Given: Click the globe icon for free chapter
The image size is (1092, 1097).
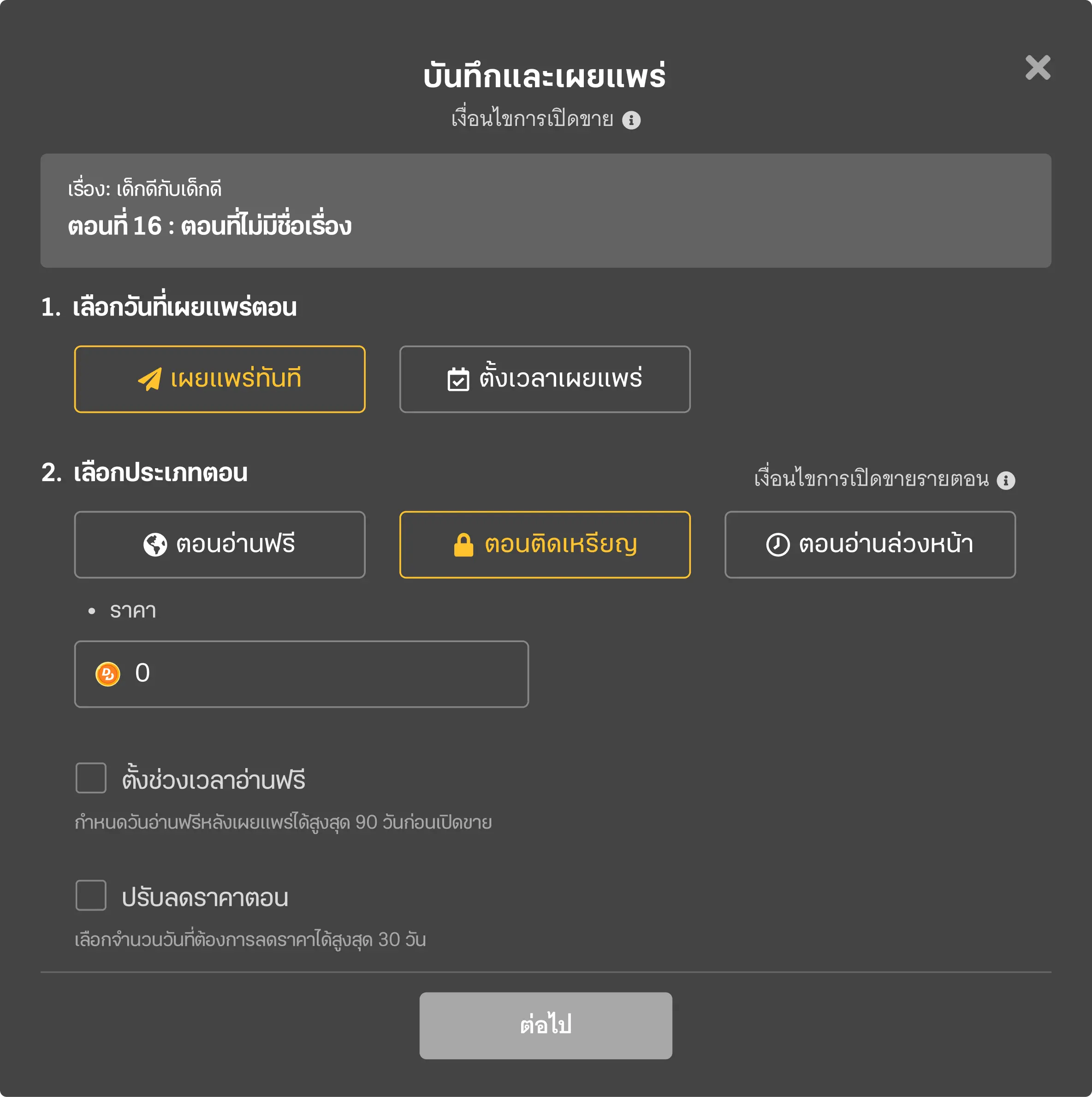Looking at the screenshot, I should [155, 545].
